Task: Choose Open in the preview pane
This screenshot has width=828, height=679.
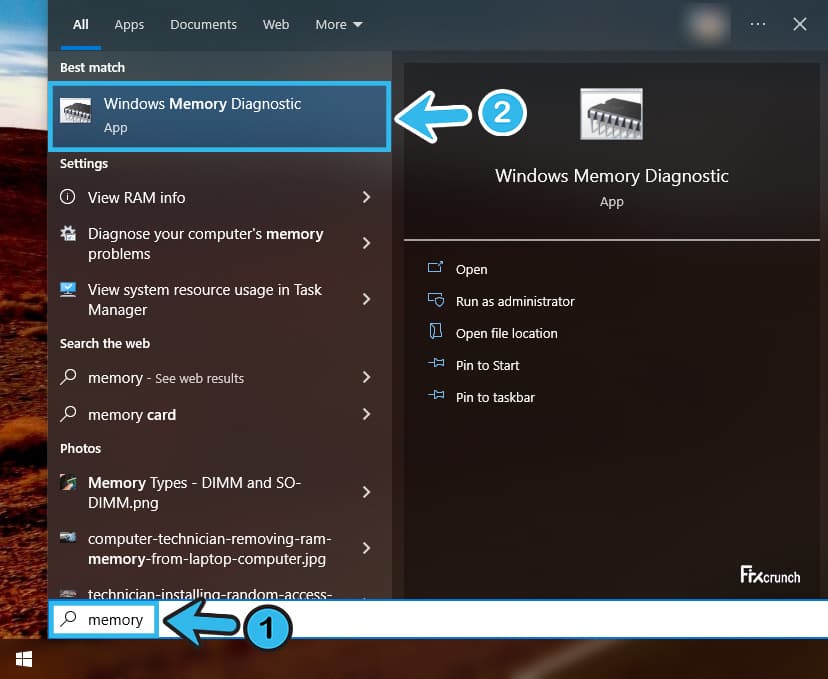Action: (472, 269)
